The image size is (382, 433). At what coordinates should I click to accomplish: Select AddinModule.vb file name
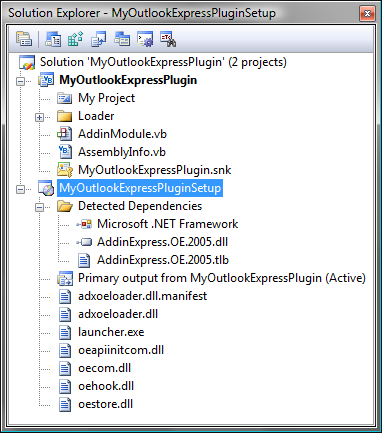coord(122,134)
